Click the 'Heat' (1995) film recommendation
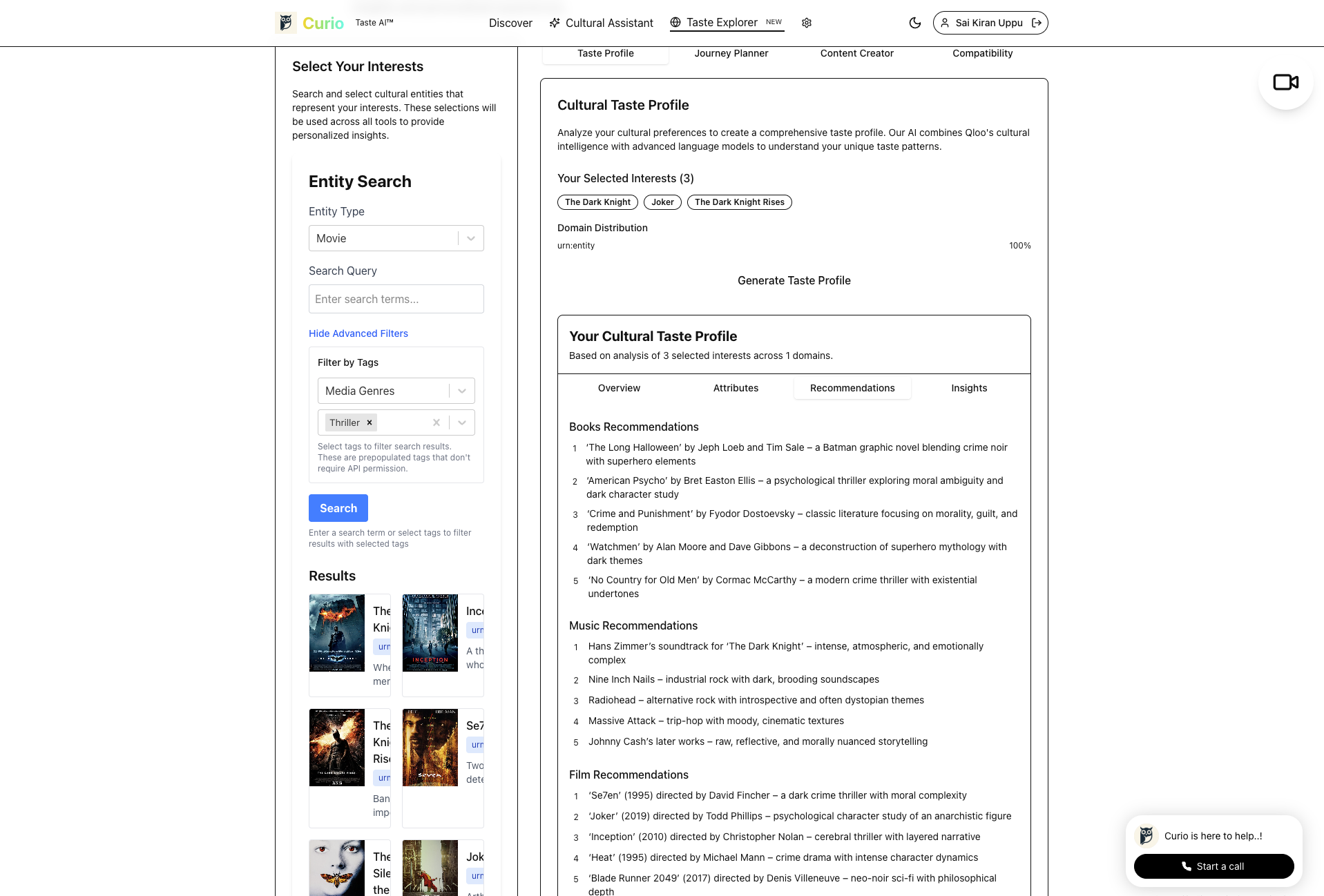 point(783,857)
